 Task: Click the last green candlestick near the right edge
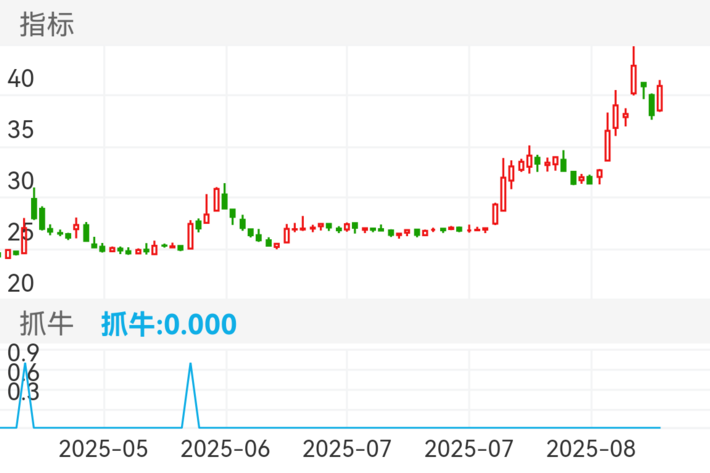(x=651, y=104)
